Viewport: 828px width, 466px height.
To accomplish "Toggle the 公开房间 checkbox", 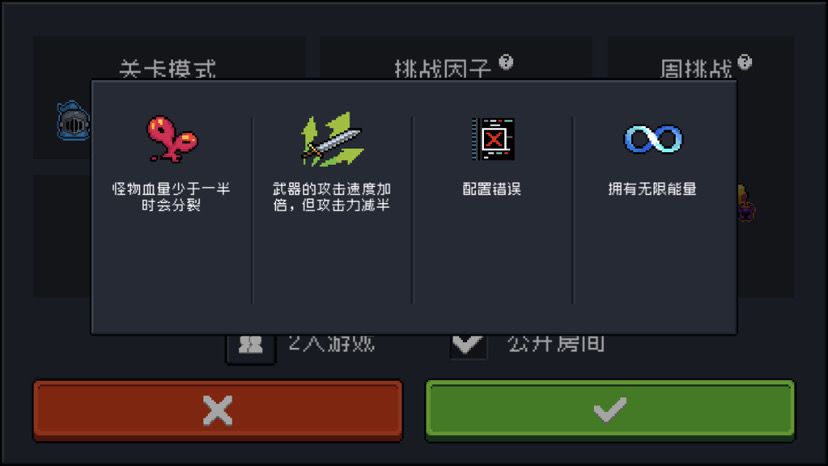I will [x=468, y=345].
